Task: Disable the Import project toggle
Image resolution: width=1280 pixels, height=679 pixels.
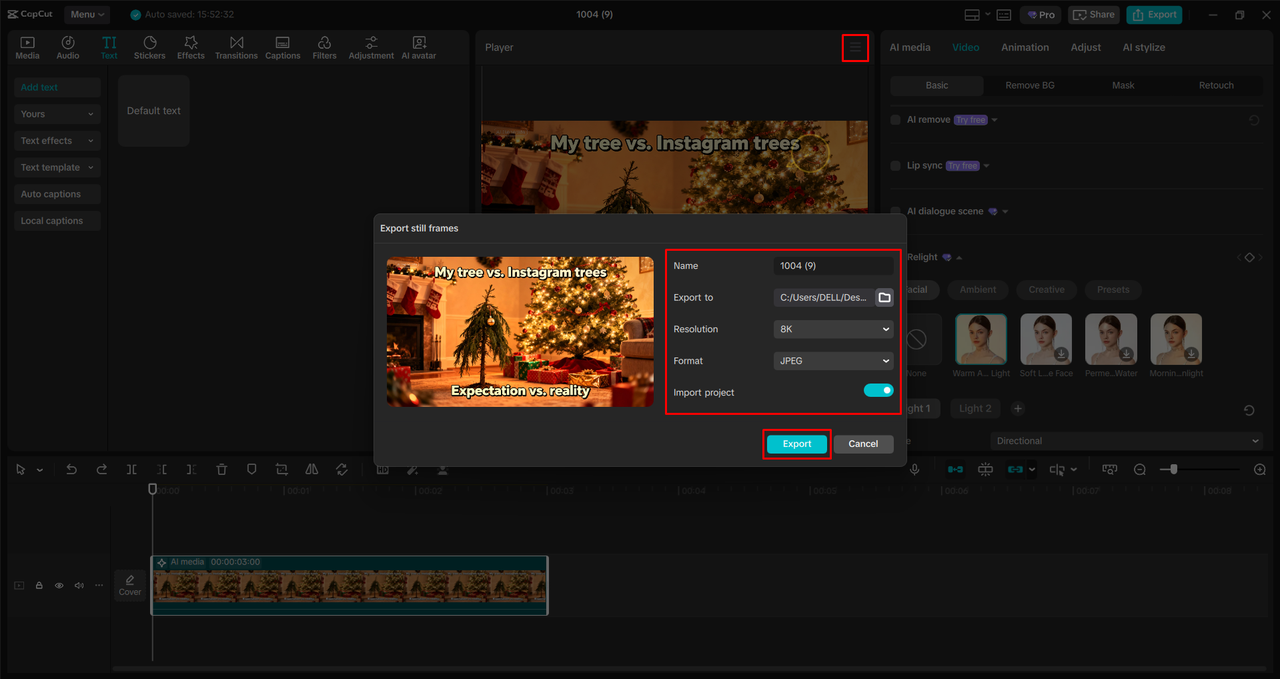Action: (x=878, y=391)
